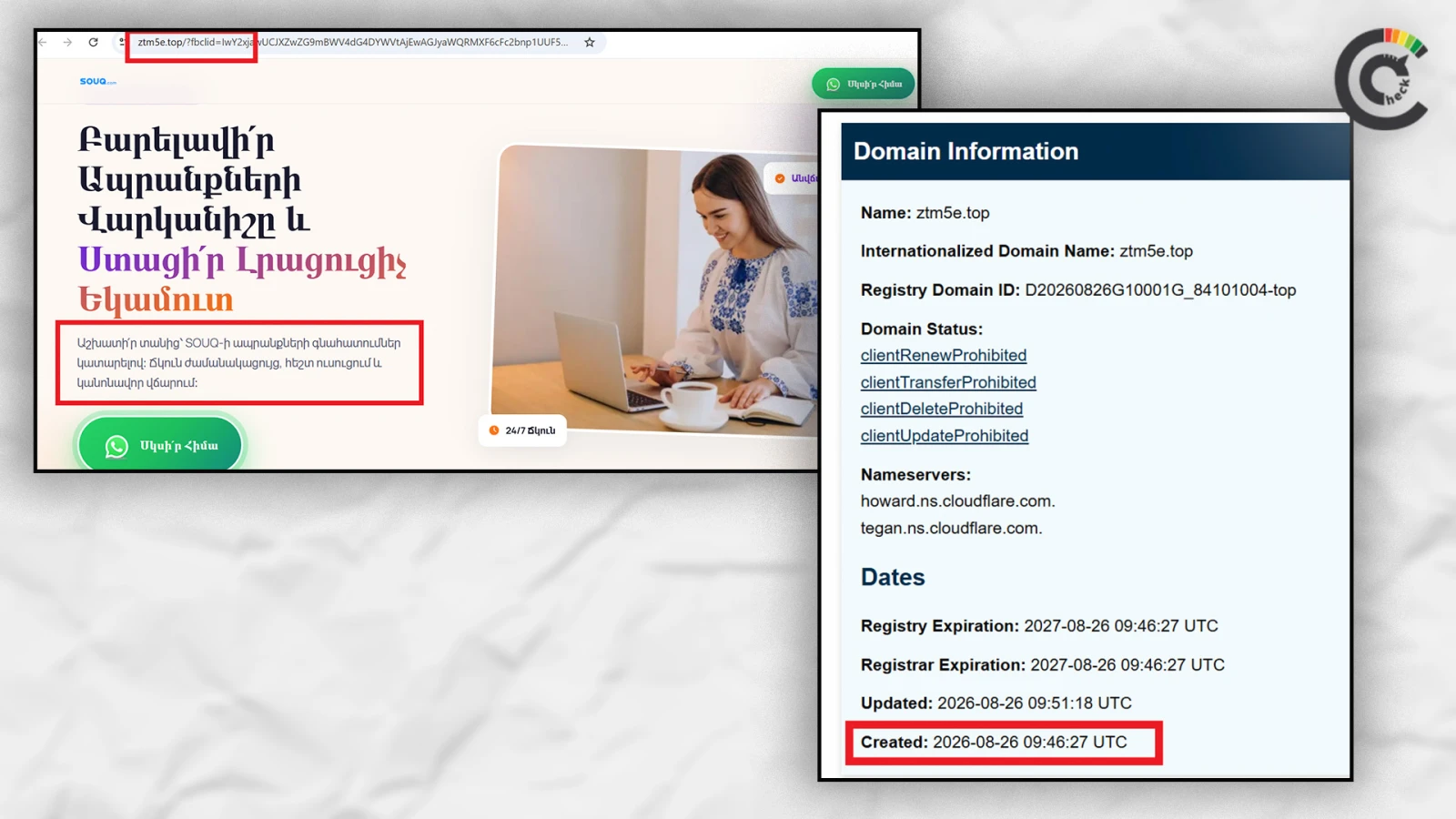Viewport: 1456px width, 819px height.
Task: Open the clientTransferProhibited status link
Action: 948,382
